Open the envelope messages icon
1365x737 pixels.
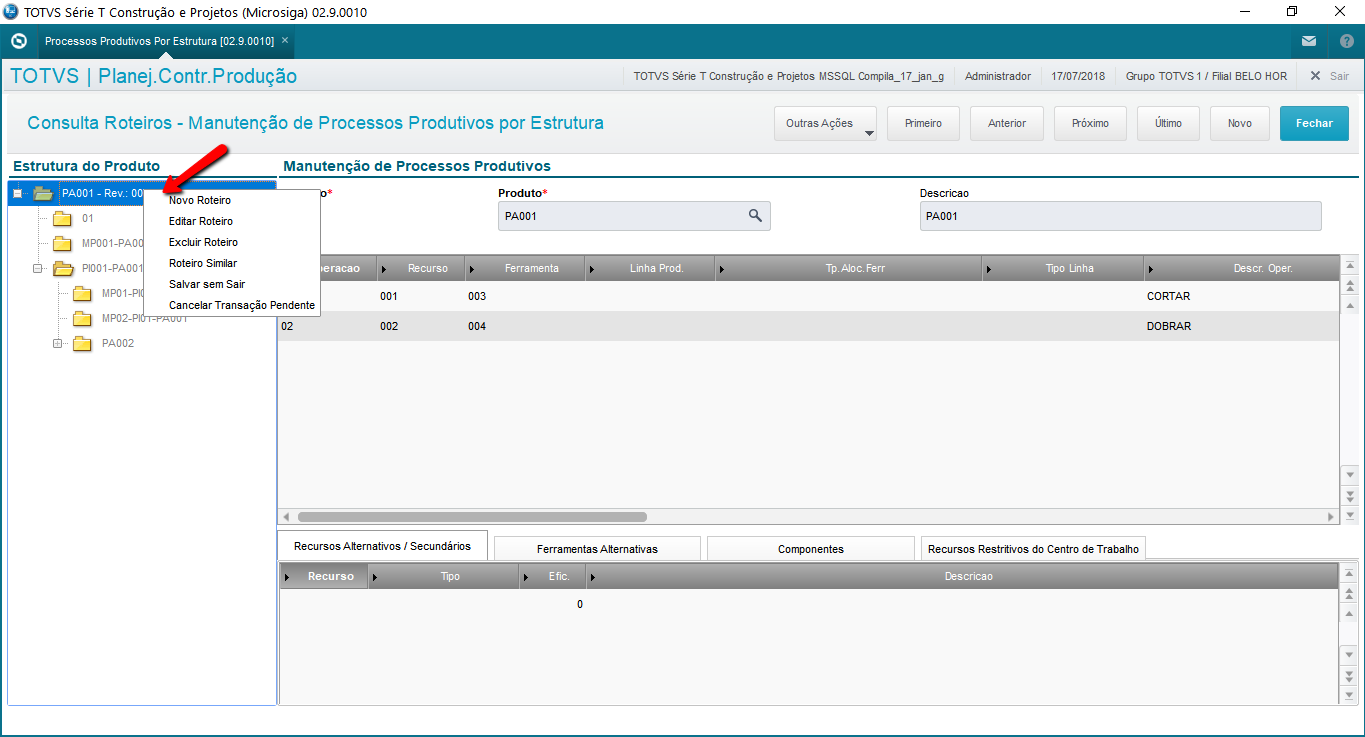(1309, 41)
